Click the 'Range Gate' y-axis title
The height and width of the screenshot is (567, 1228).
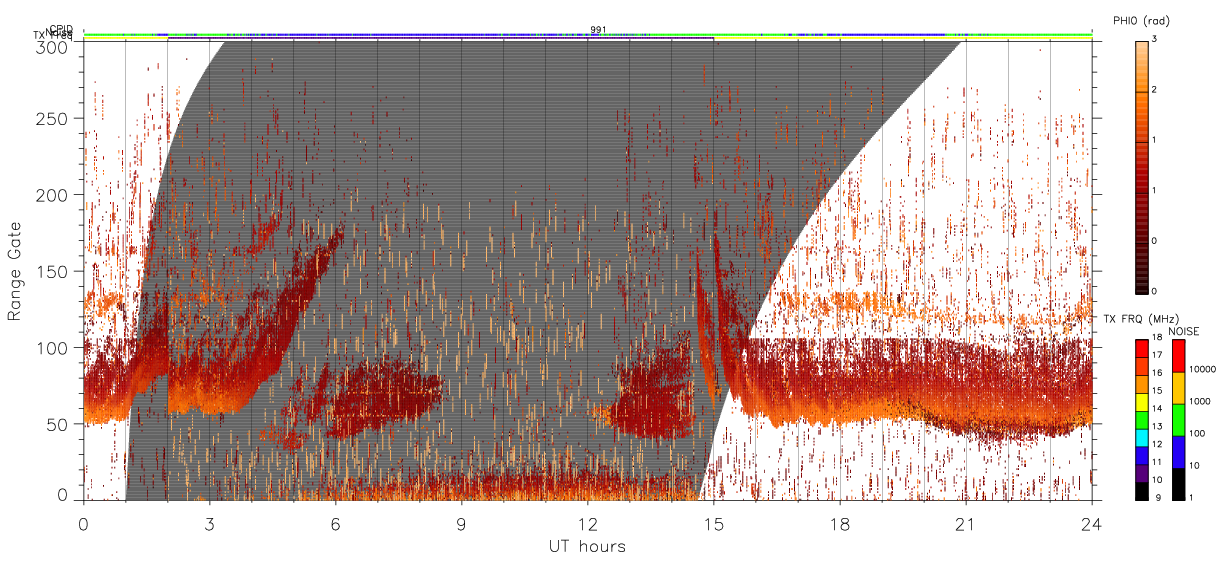pyautogui.click(x=15, y=270)
